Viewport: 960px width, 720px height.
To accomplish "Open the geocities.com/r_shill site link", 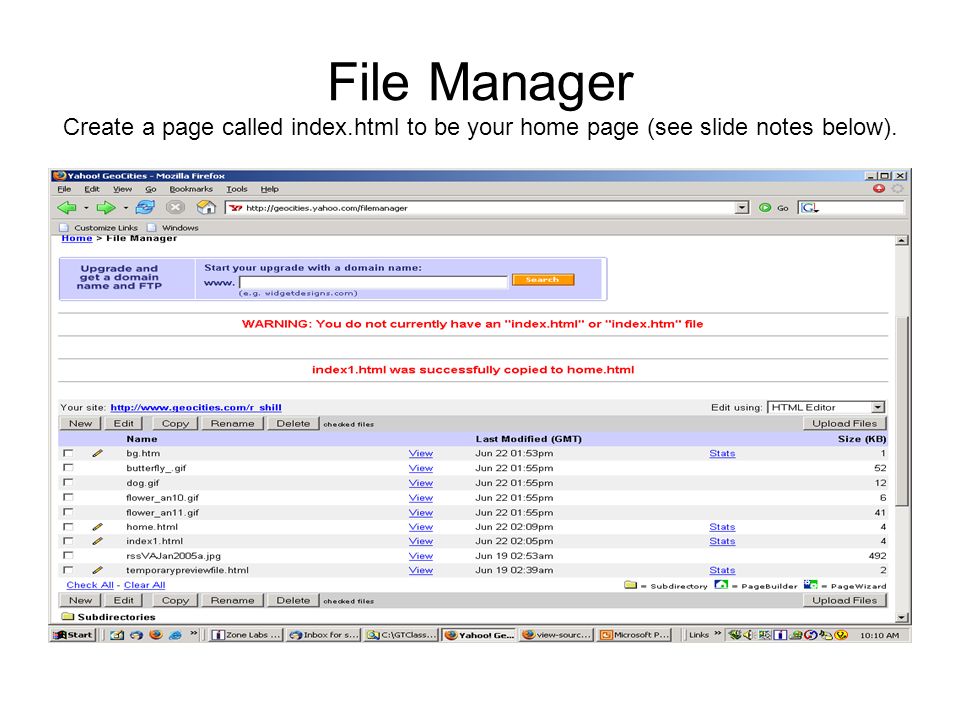I will pyautogui.click(x=196, y=407).
